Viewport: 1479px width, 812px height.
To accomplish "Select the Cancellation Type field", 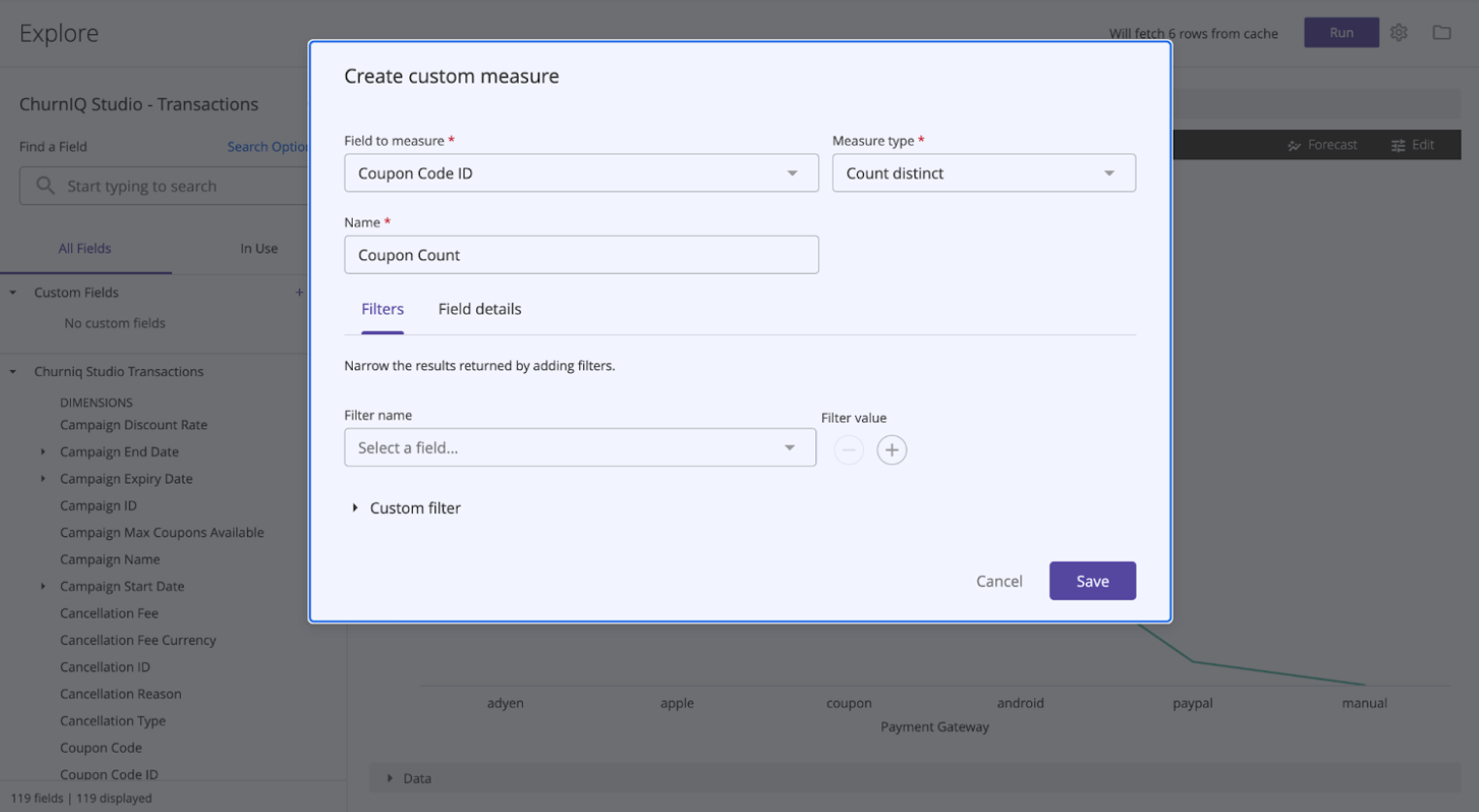I will point(113,722).
